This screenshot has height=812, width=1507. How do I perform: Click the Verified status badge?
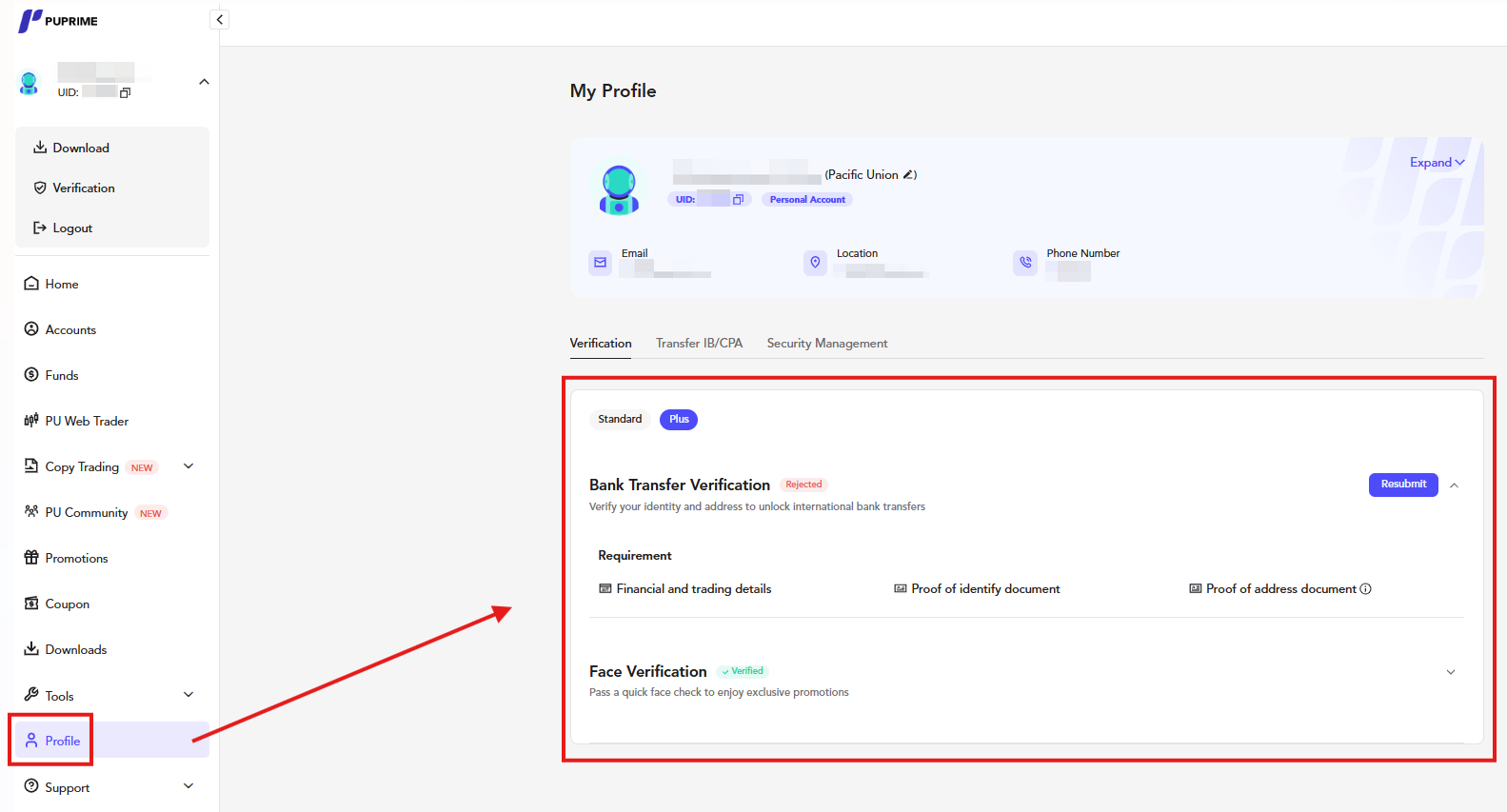point(743,671)
